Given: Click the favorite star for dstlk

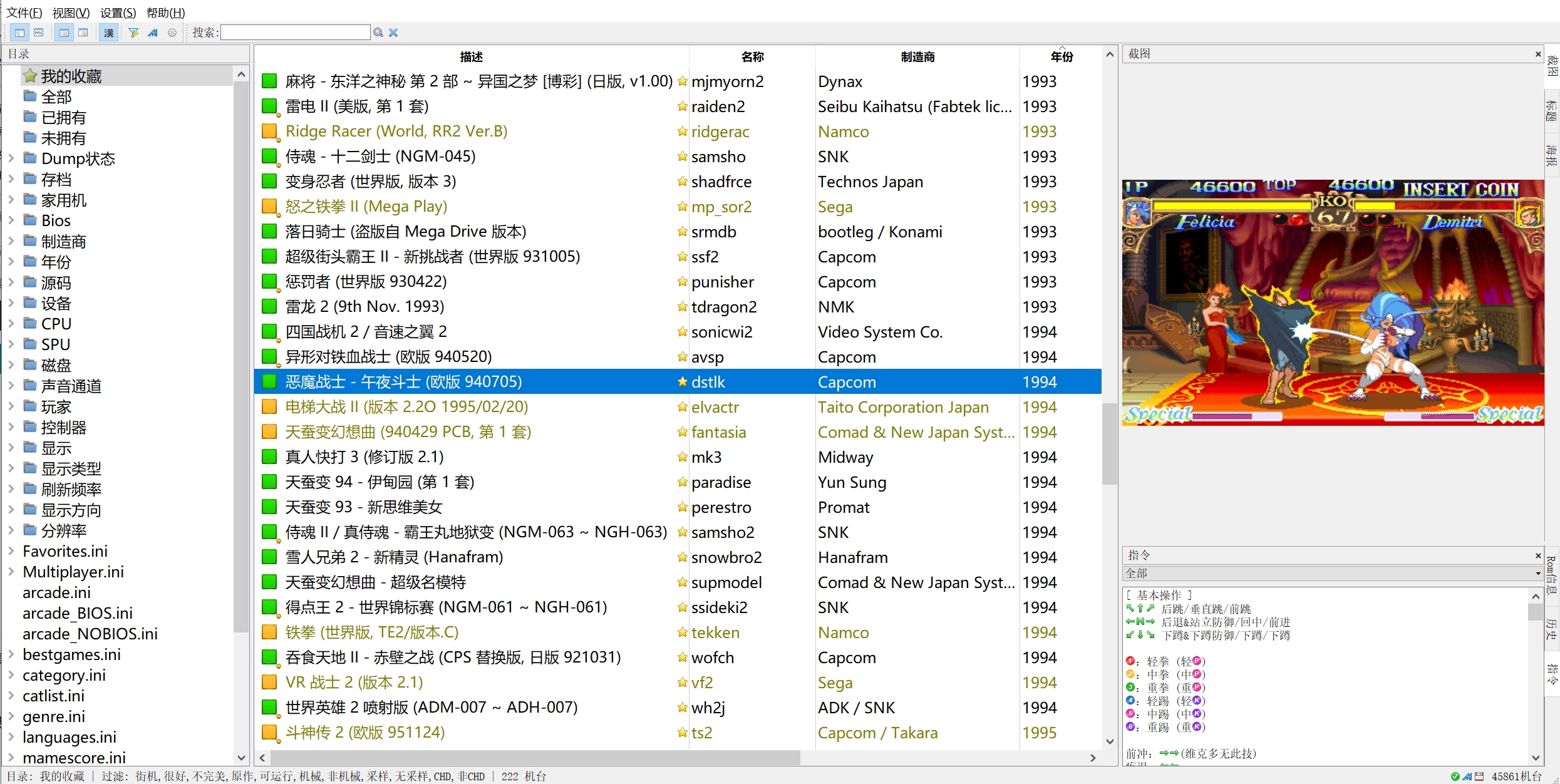Looking at the screenshot, I should click(x=682, y=382).
